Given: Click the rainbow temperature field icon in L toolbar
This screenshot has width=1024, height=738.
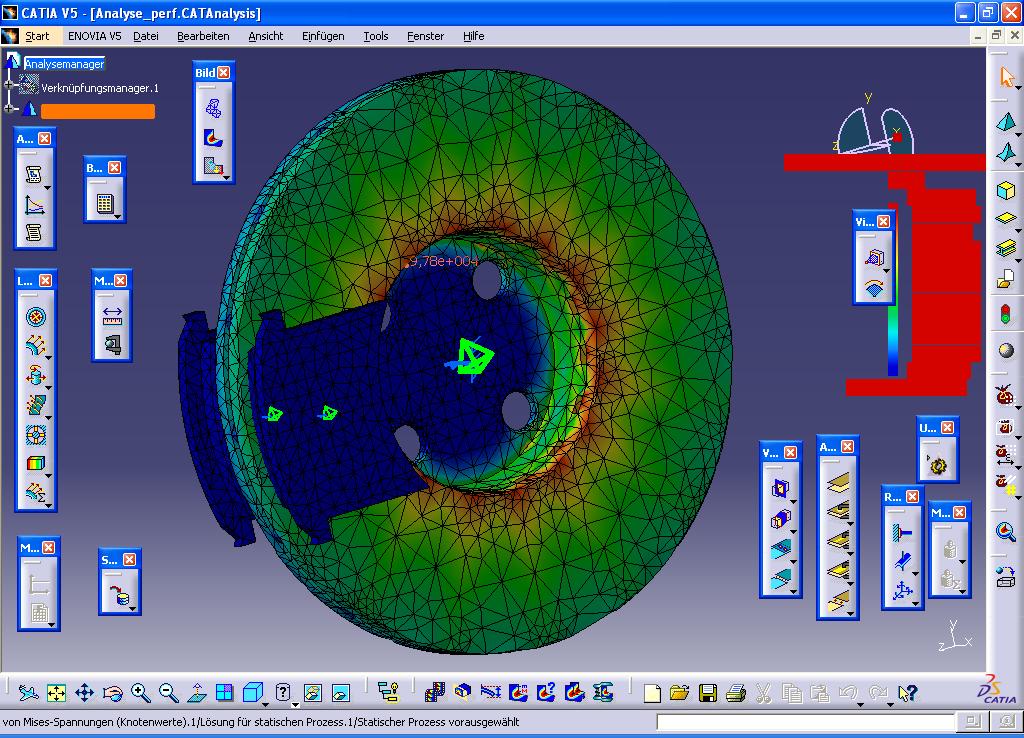Looking at the screenshot, I should (x=35, y=463).
